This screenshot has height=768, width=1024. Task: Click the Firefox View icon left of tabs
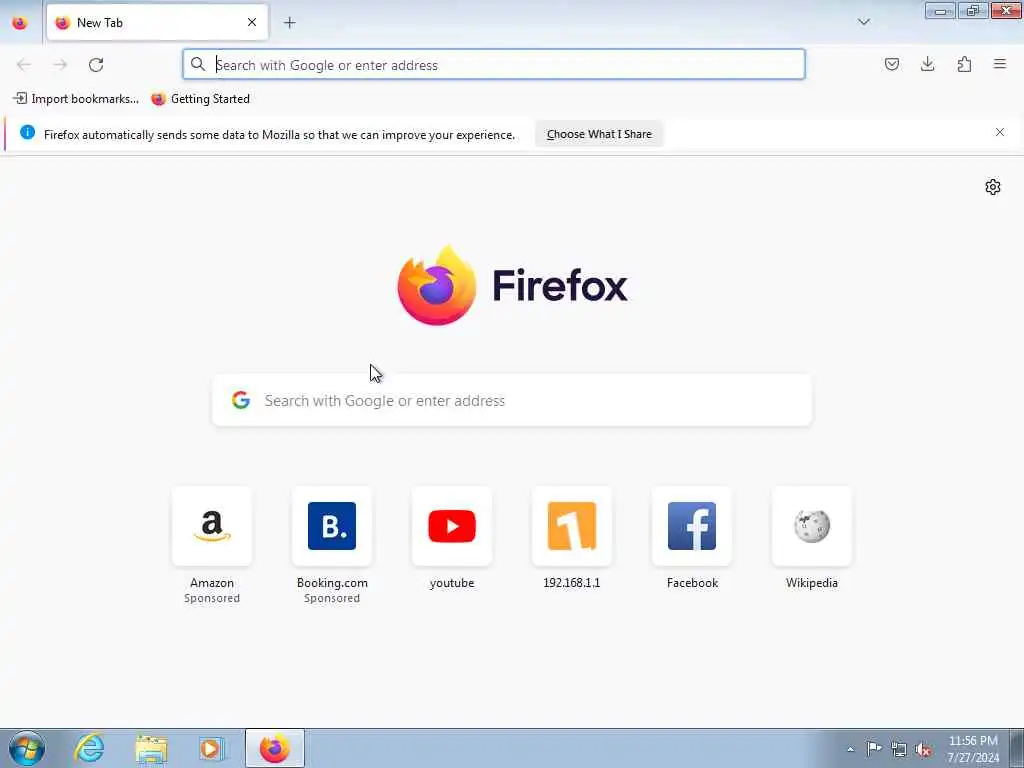click(x=20, y=23)
